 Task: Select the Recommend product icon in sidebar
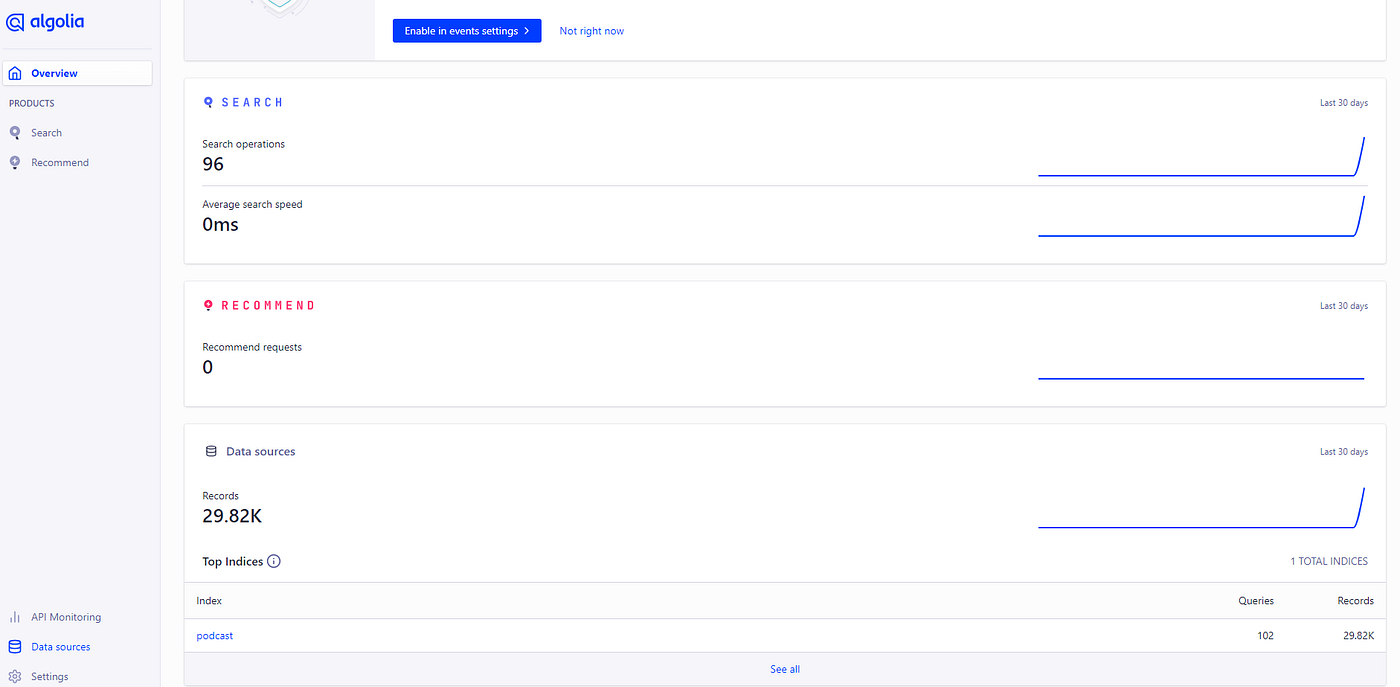tap(15, 162)
